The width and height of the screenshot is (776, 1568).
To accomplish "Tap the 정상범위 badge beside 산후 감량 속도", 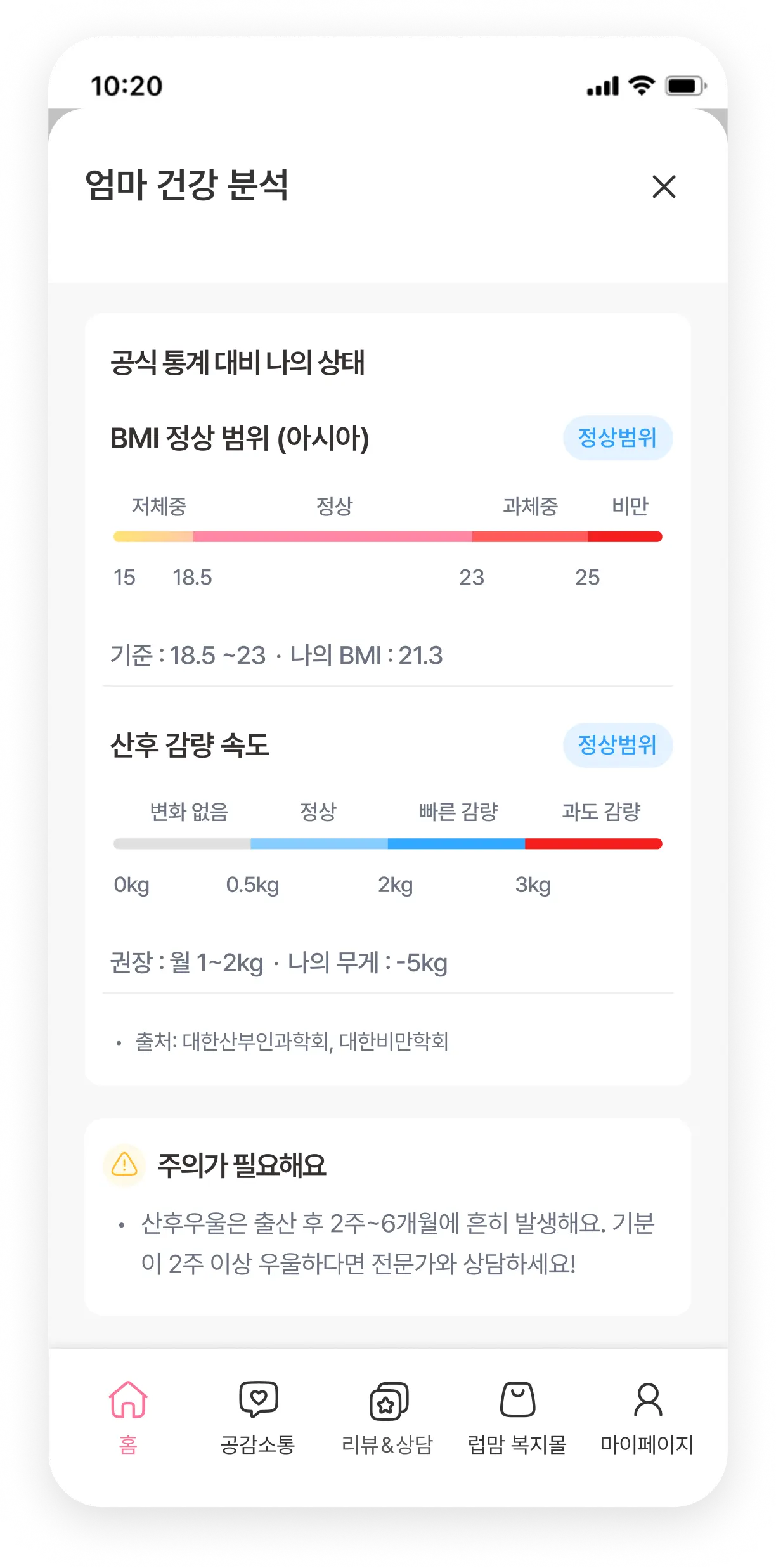I will (x=618, y=744).
